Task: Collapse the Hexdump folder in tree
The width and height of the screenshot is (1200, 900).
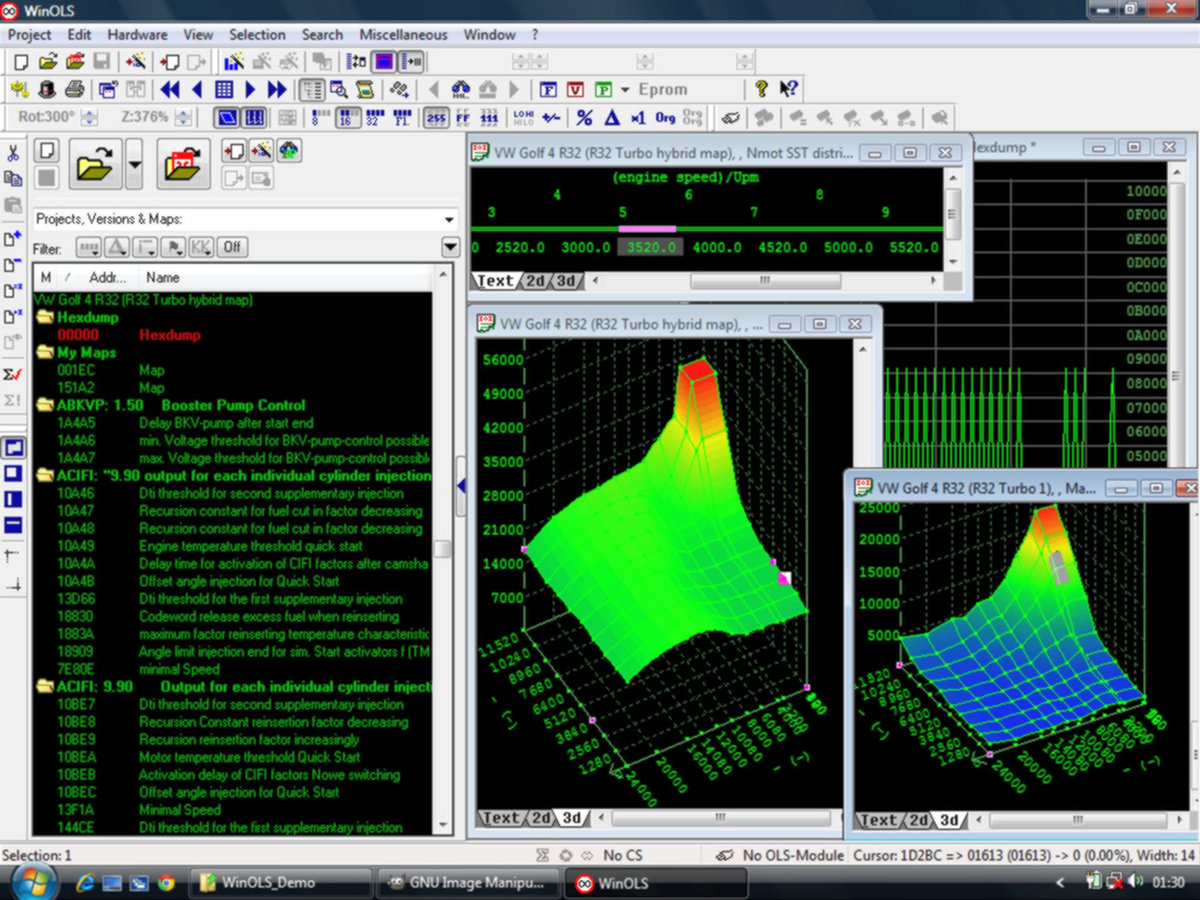Action: [x=45, y=317]
